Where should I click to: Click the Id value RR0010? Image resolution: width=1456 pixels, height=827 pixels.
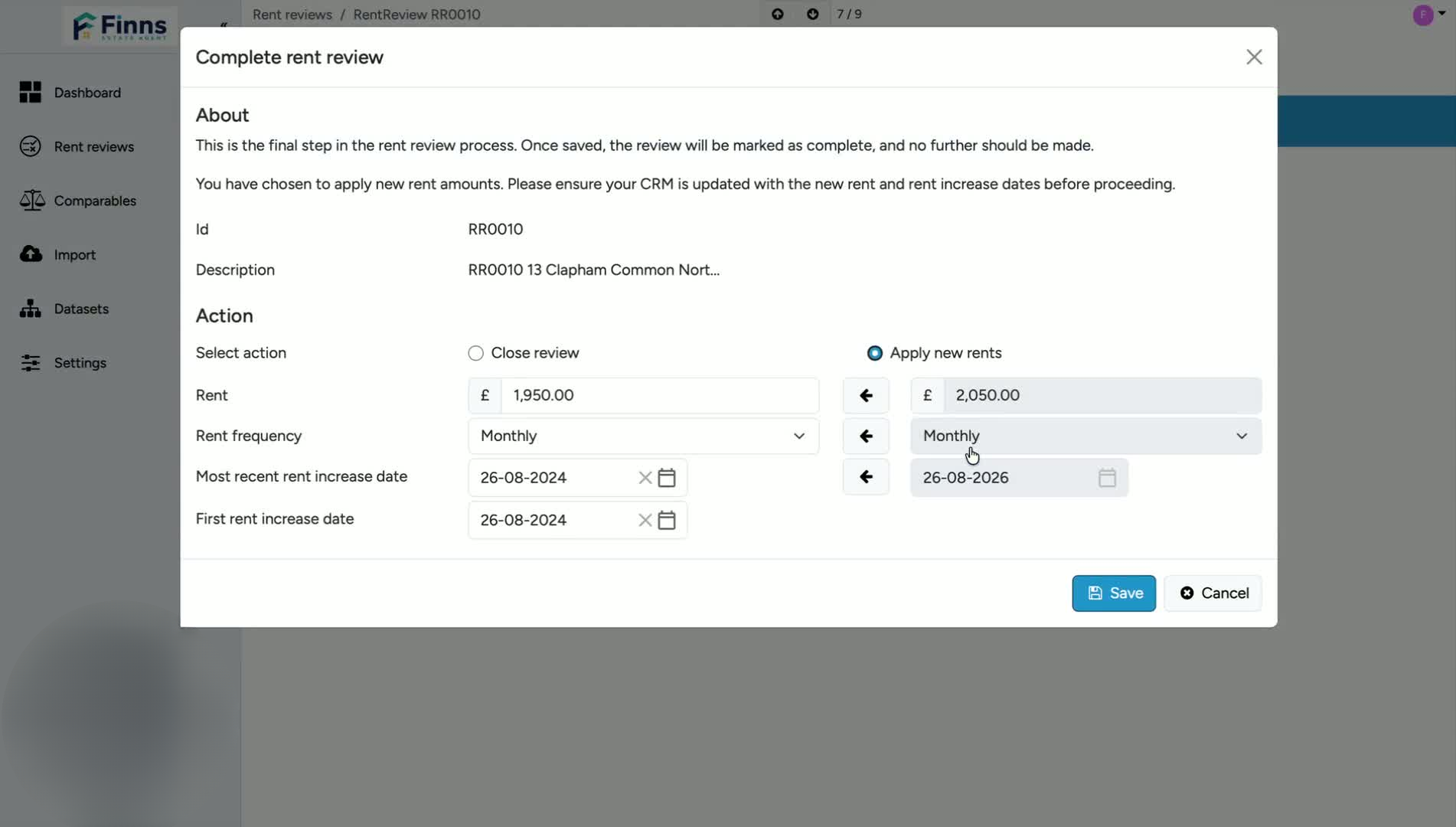tap(495, 230)
